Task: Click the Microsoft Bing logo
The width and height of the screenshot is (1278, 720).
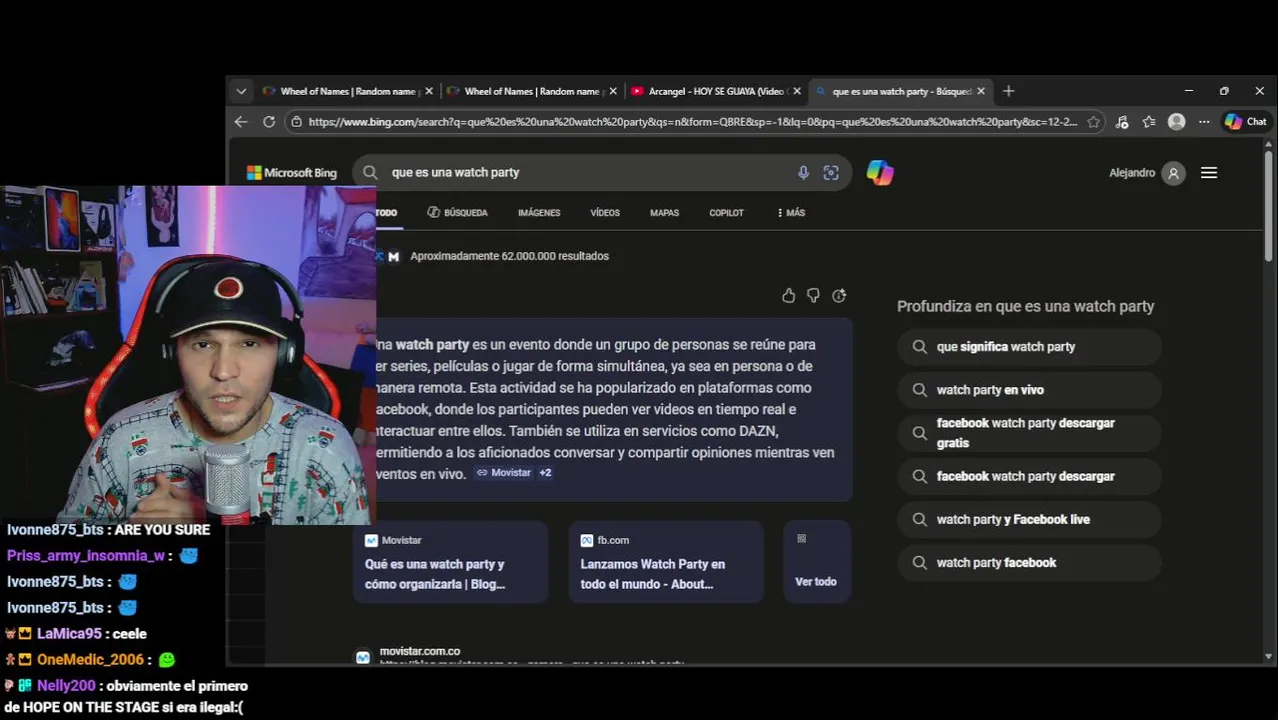Action: point(292,173)
